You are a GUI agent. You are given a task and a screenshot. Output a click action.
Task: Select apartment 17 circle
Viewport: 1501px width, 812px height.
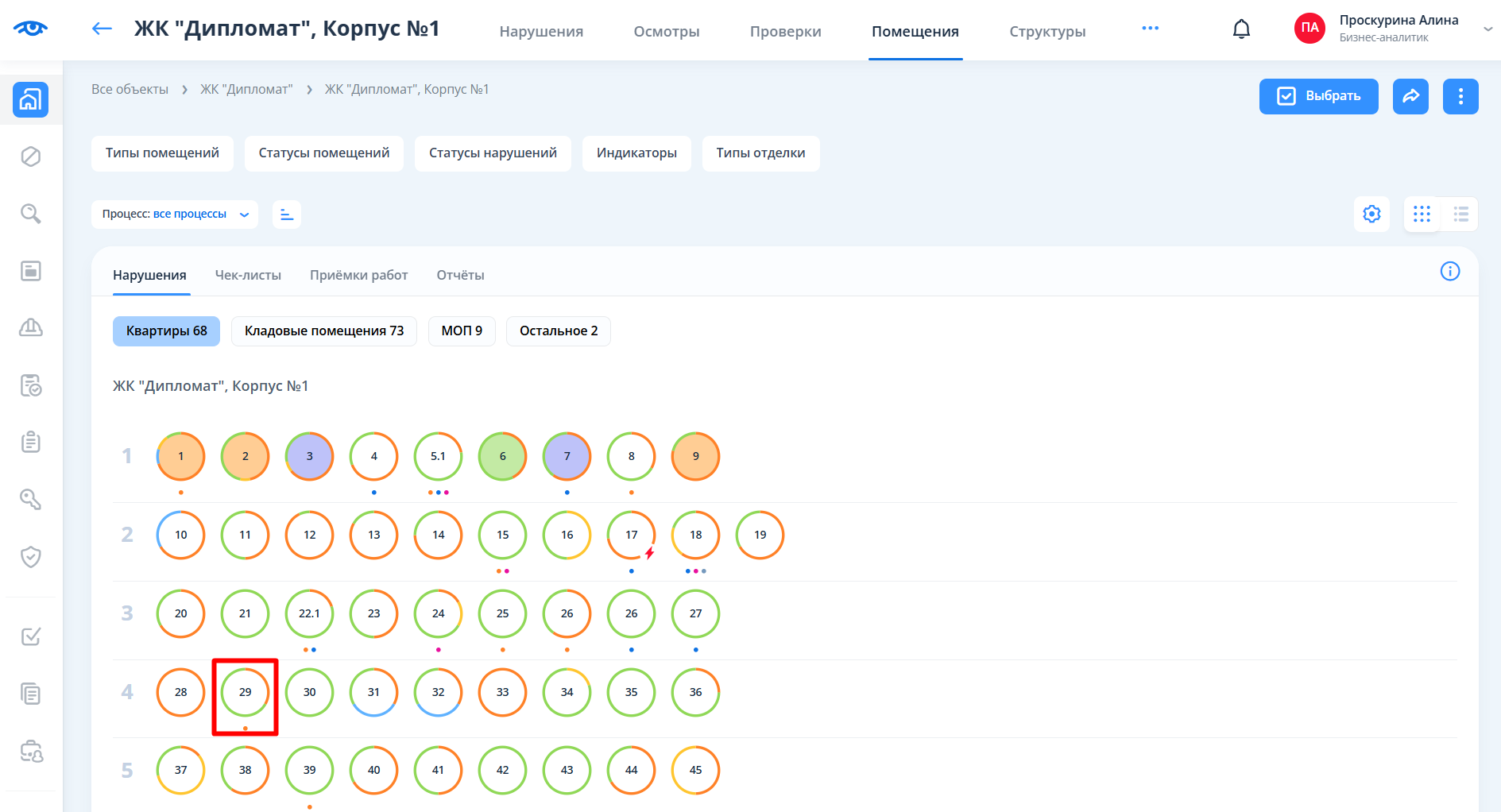coord(631,535)
